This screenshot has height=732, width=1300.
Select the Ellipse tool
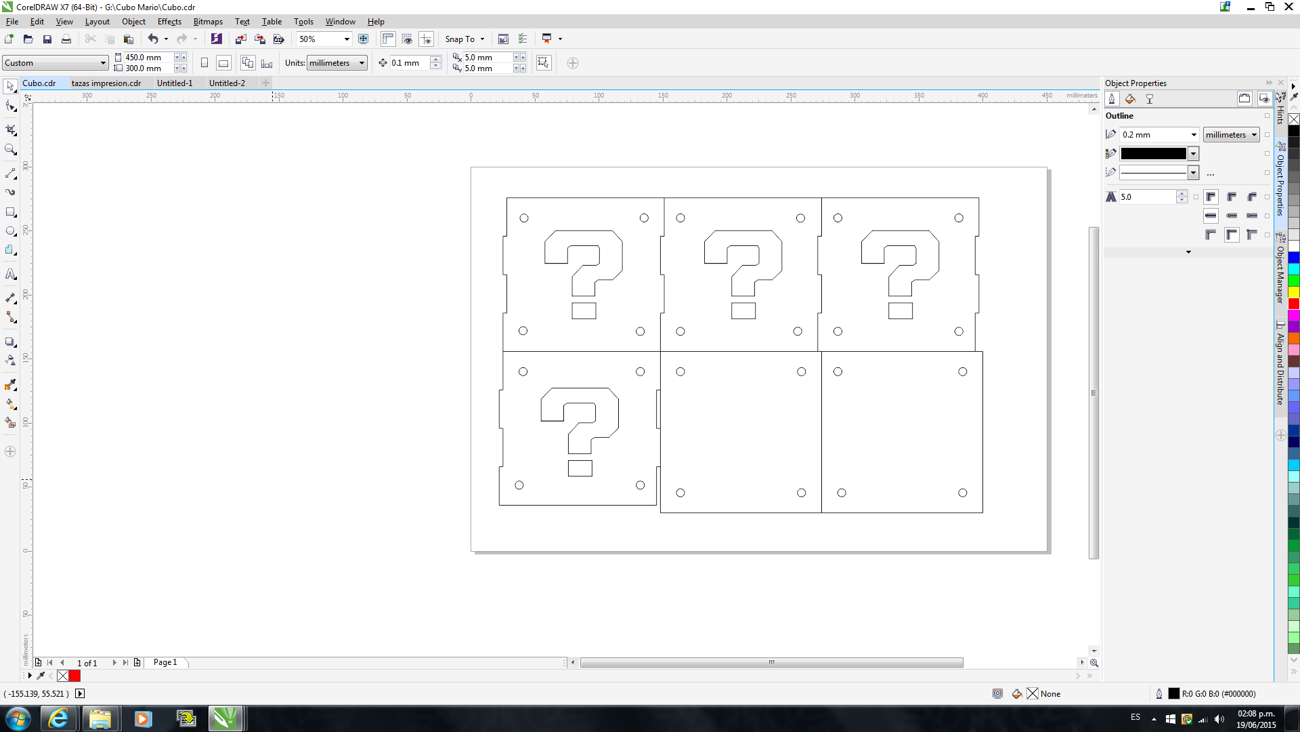[11, 231]
